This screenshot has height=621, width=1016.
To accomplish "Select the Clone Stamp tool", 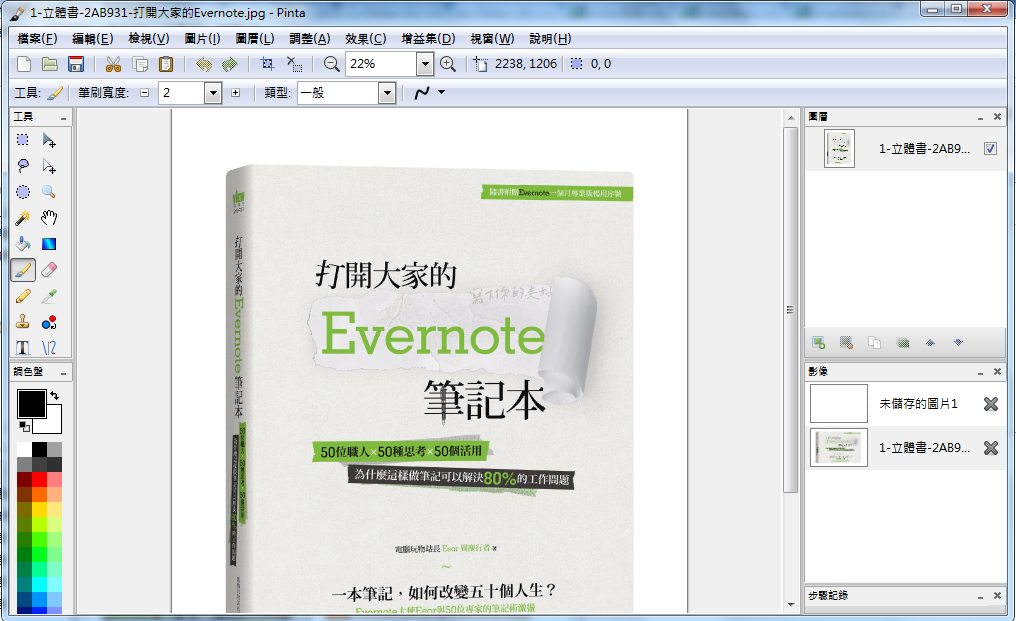I will coord(23,322).
